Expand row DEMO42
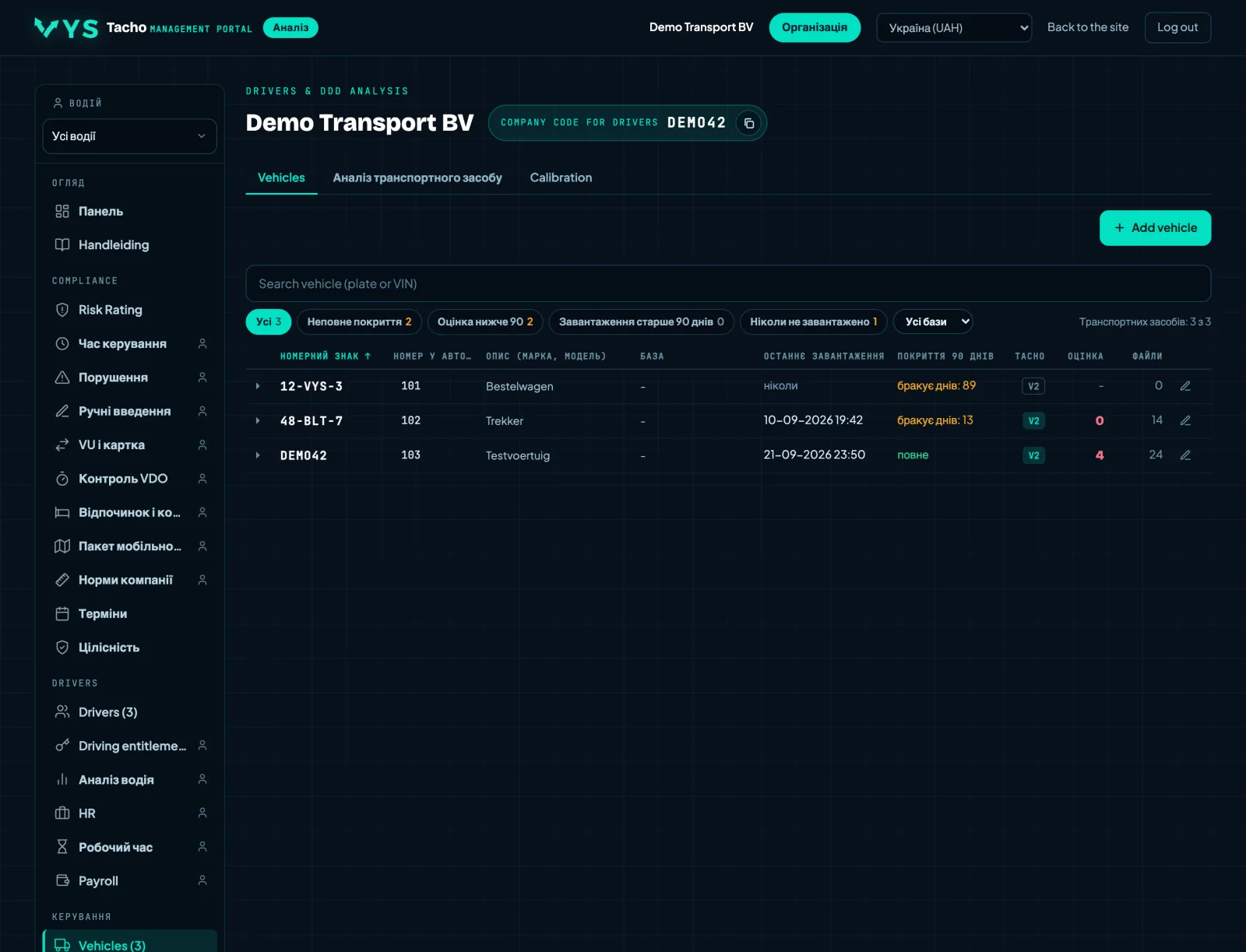1246x952 pixels. [x=258, y=455]
